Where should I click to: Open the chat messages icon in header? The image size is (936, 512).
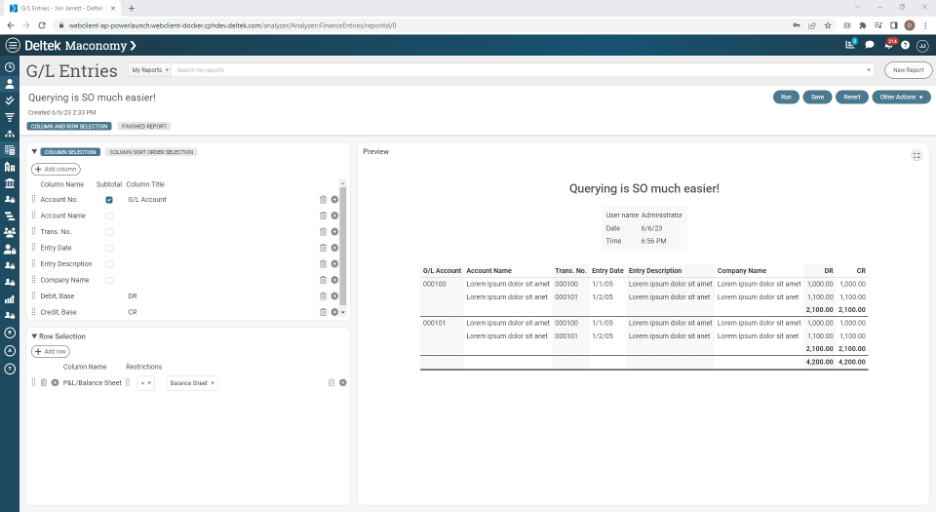870,45
